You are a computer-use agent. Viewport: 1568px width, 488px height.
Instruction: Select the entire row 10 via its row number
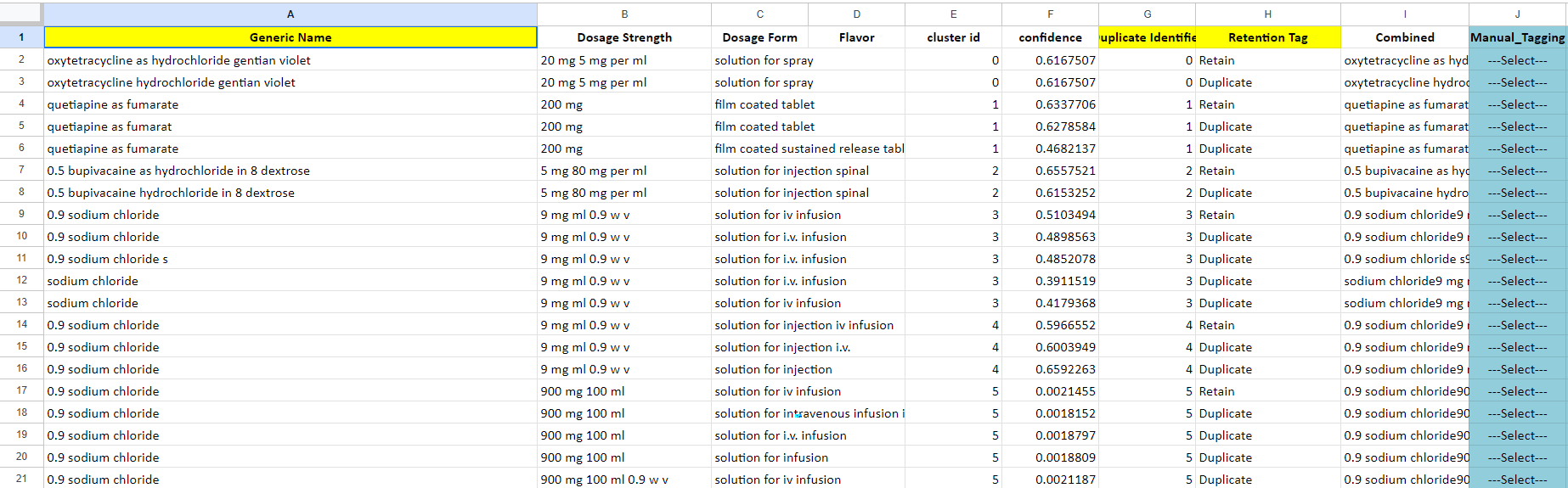[x=21, y=237]
